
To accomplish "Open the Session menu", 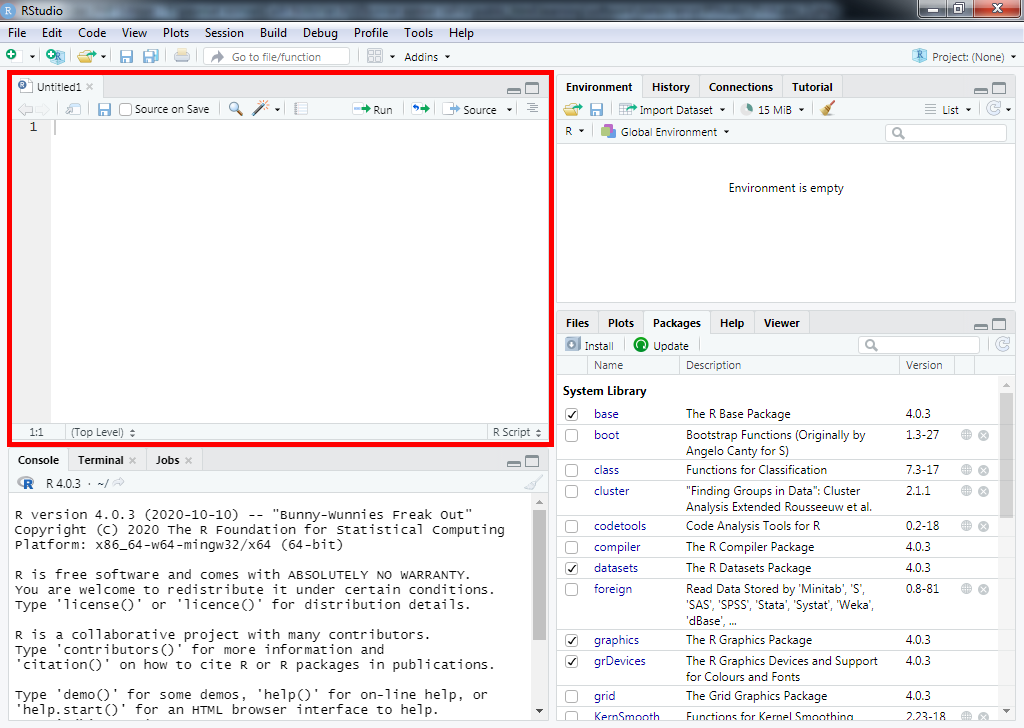I will click(x=224, y=33).
